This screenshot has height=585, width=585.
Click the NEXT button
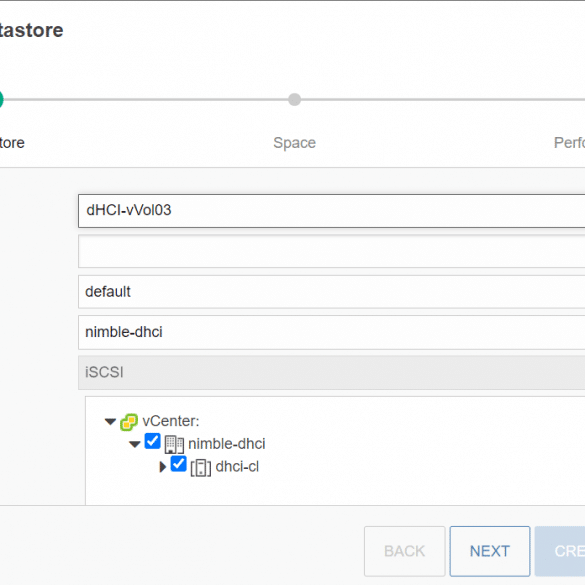[x=490, y=551]
